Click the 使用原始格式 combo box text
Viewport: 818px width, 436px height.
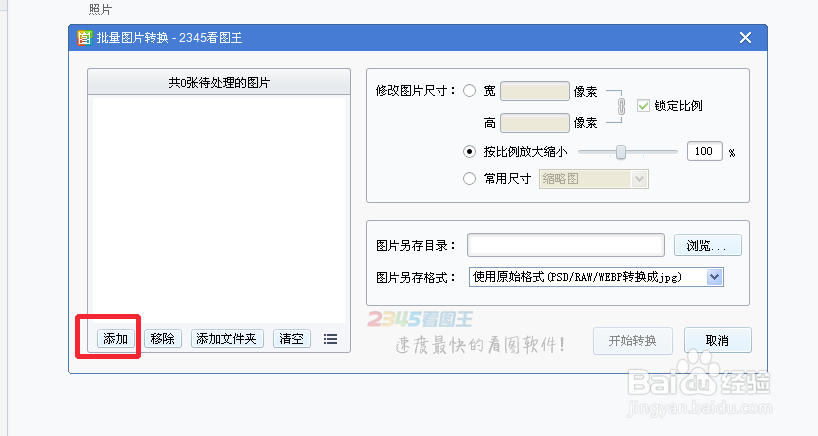[577, 277]
